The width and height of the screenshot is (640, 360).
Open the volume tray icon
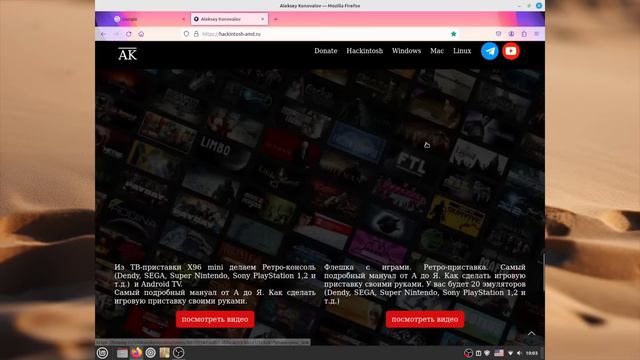pos(519,353)
